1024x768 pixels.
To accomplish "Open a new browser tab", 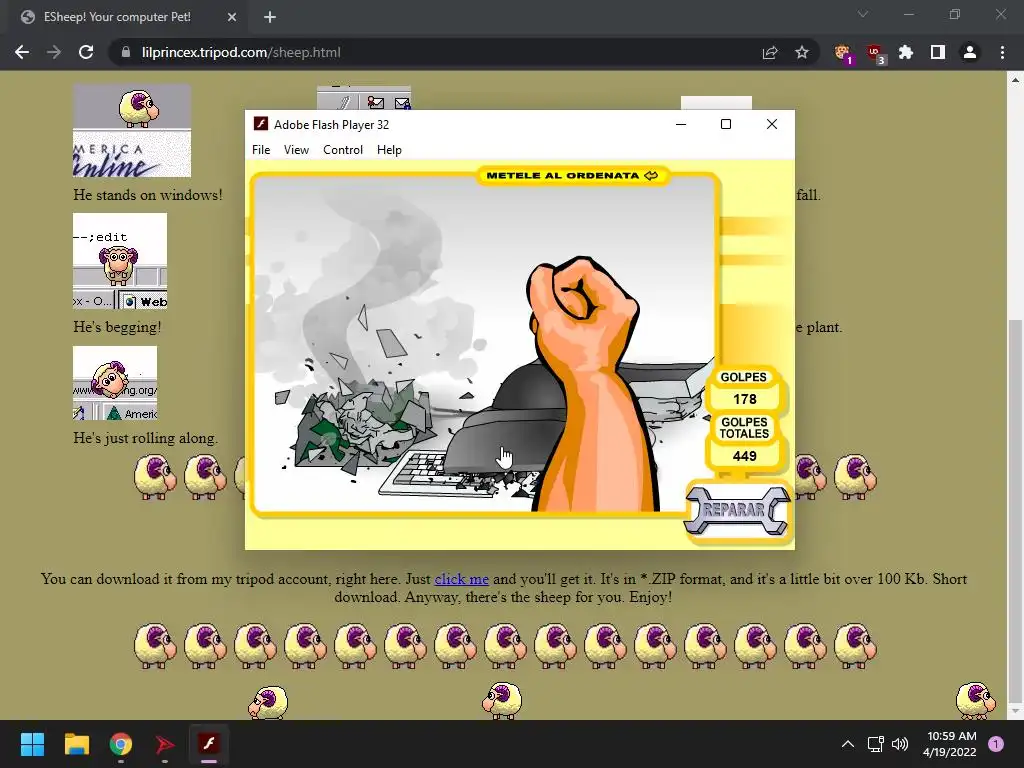I will click(x=270, y=17).
